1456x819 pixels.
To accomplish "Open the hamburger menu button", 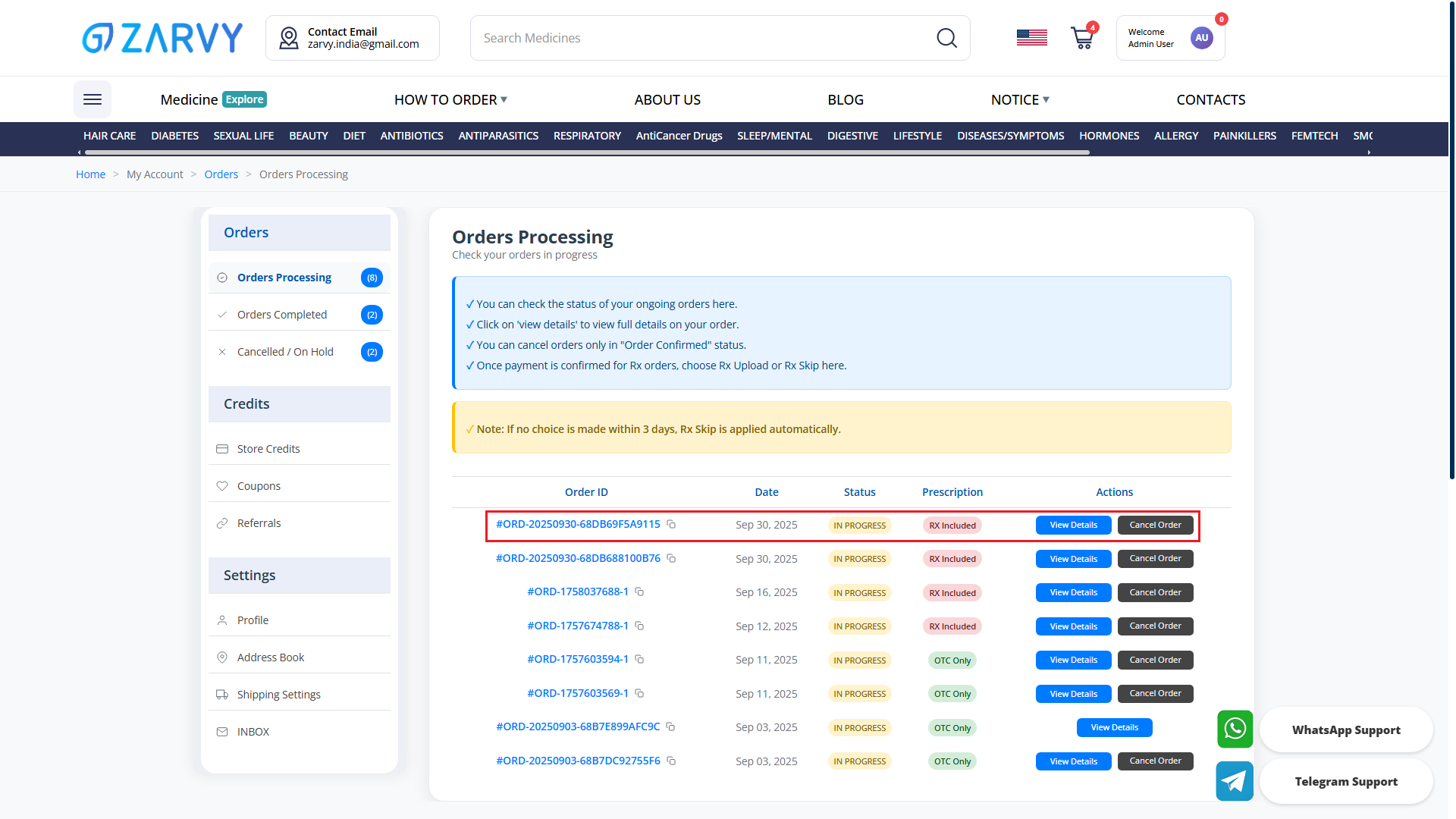I will coord(93,99).
